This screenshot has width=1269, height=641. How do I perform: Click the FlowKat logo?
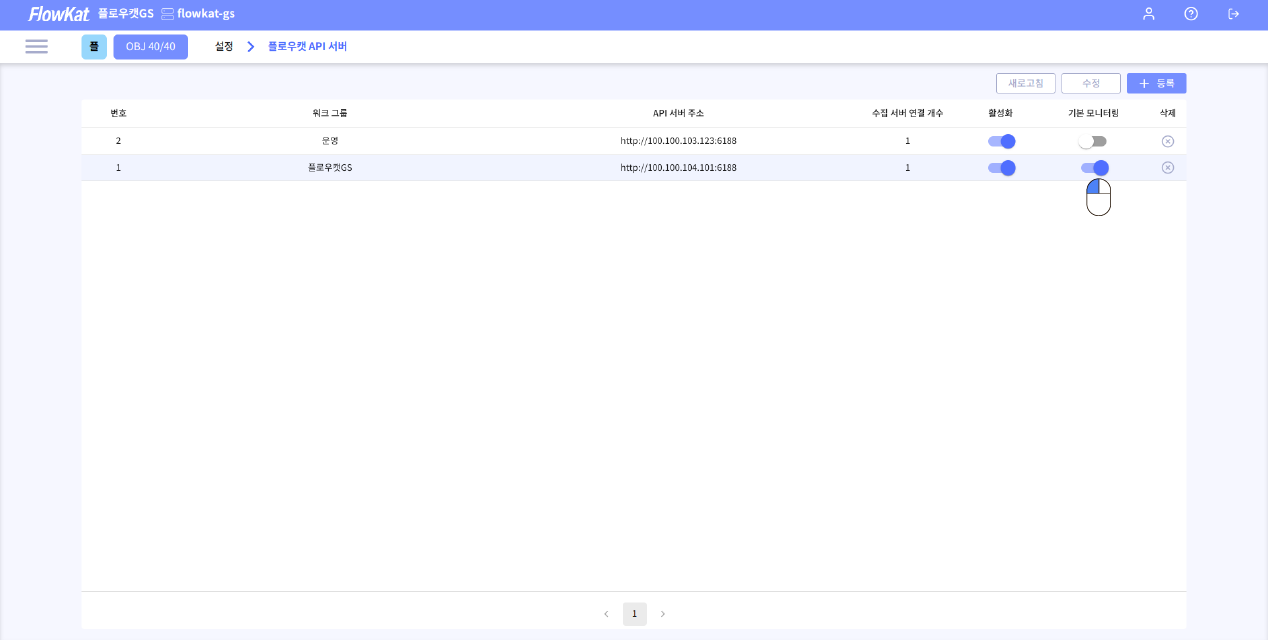pyautogui.click(x=59, y=14)
